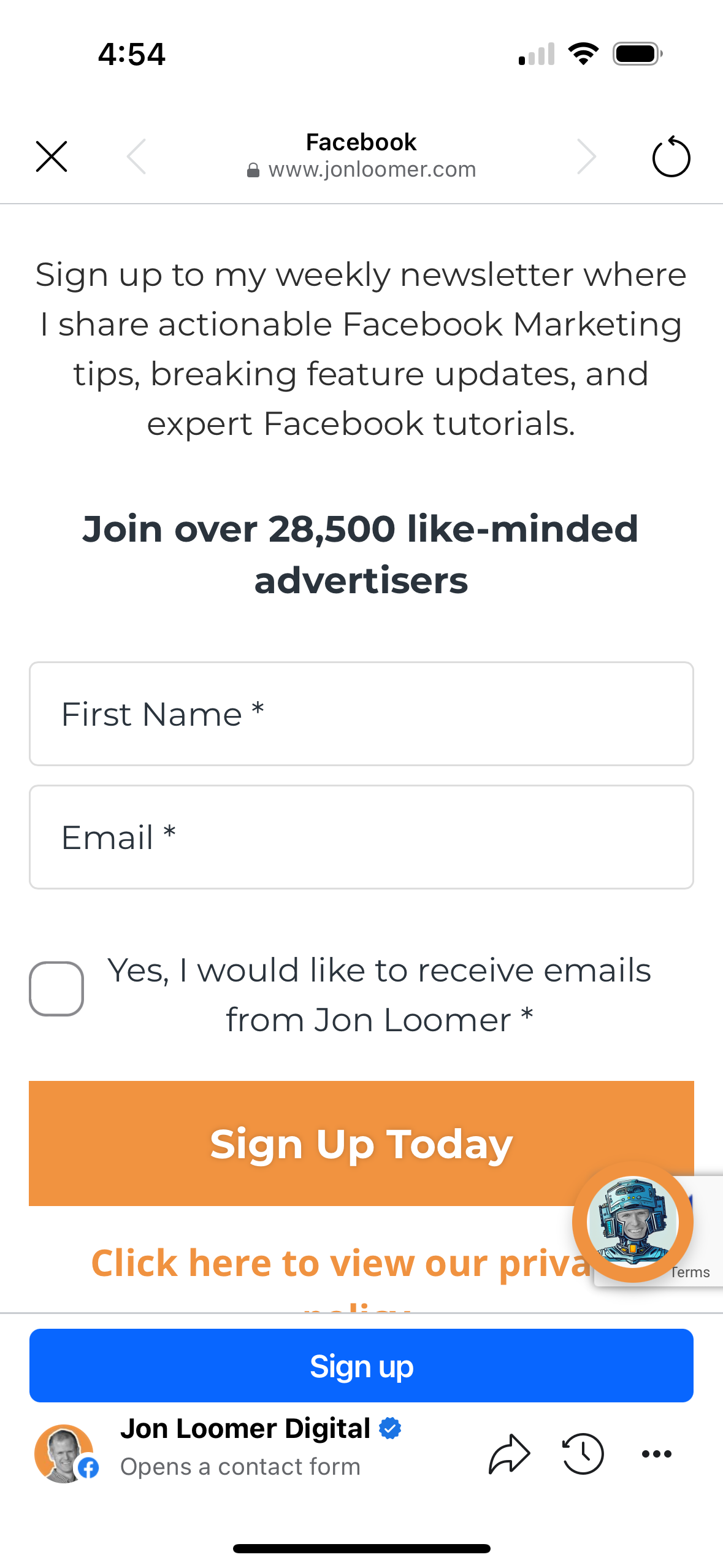Focus the First Name input field
This screenshot has height=1568, width=723.
coord(361,713)
